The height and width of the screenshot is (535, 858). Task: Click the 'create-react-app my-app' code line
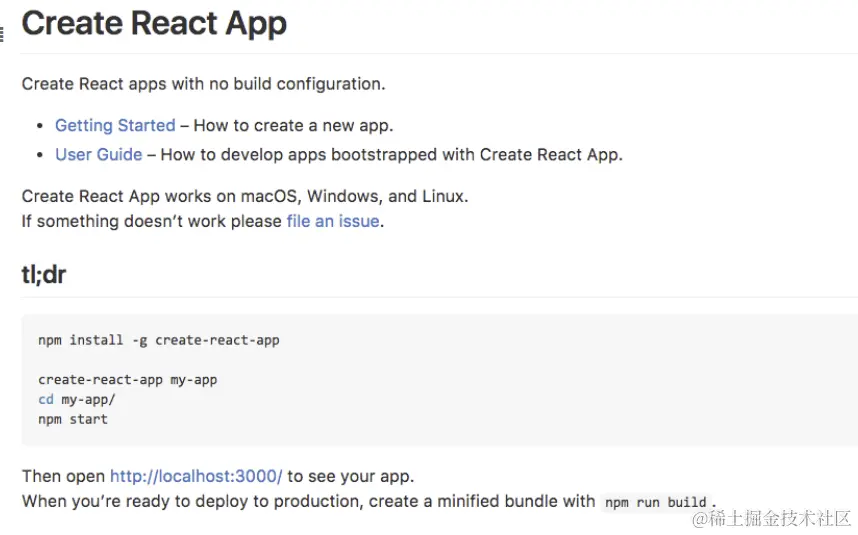(x=127, y=380)
